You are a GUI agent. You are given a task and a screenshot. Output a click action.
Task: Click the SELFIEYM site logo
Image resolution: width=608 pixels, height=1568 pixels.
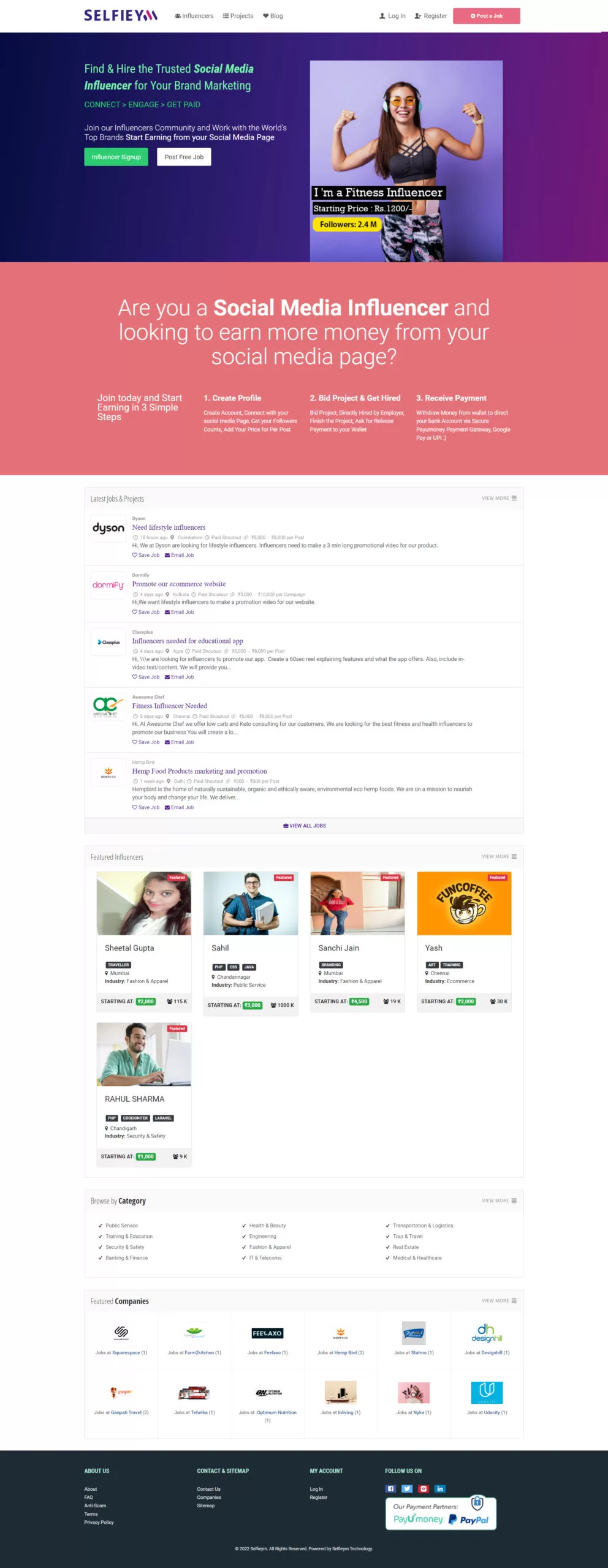(x=121, y=15)
